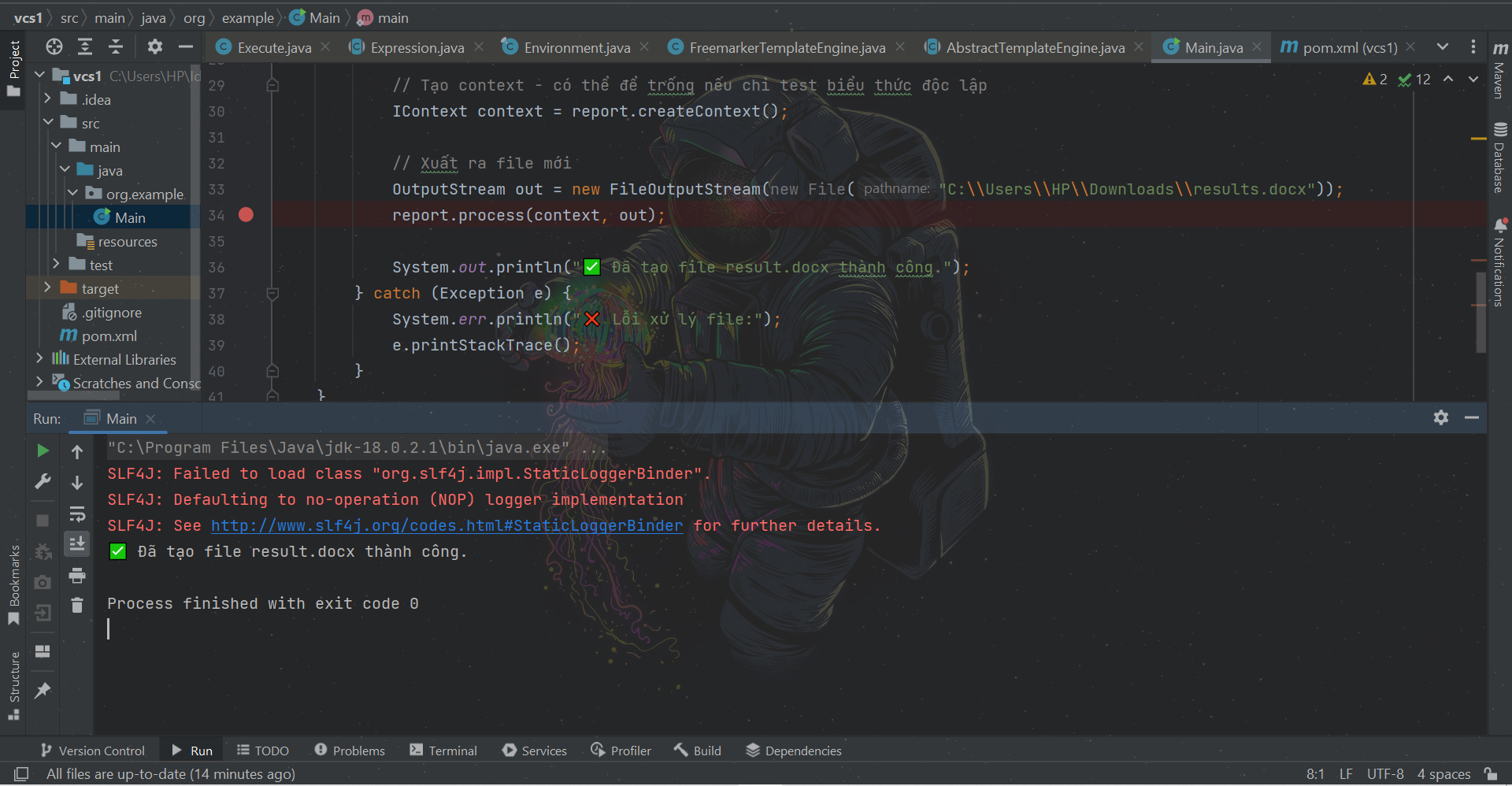Click the Select Opened File locate icon
This screenshot has height=786, width=1512.
pos(54,47)
